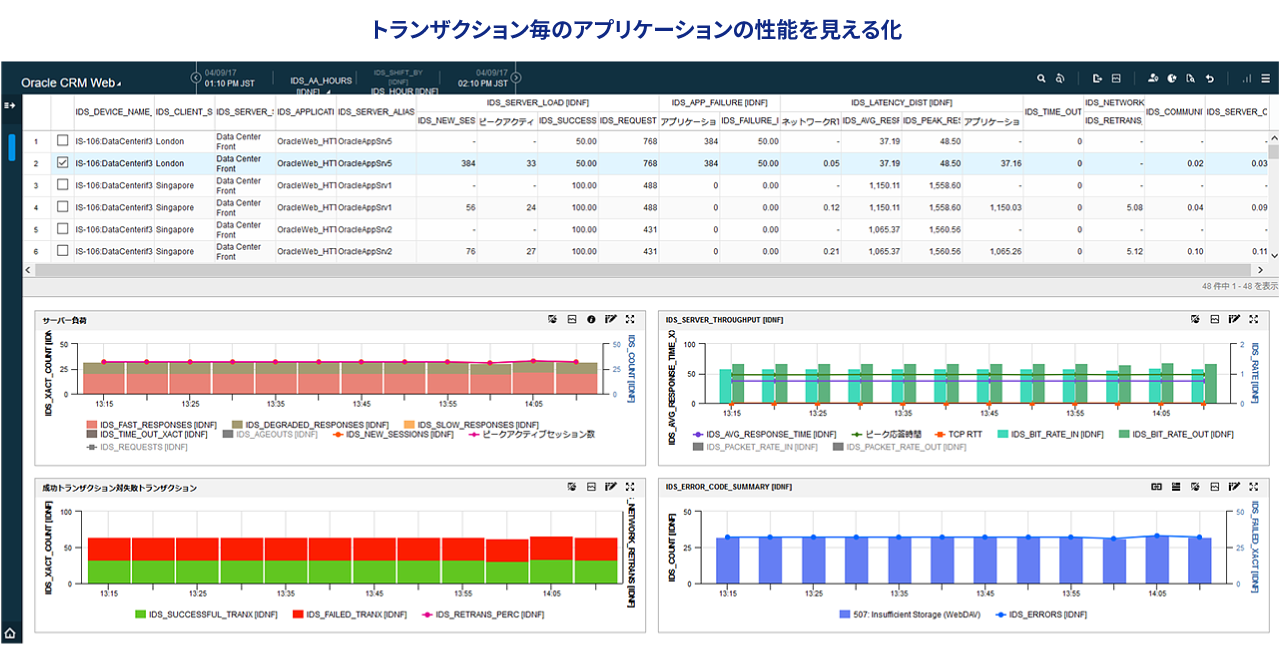Viewport: 1280px width, 645px height.
Task: Tick the checkbox for row 4 Singapore
Action: coord(63,207)
